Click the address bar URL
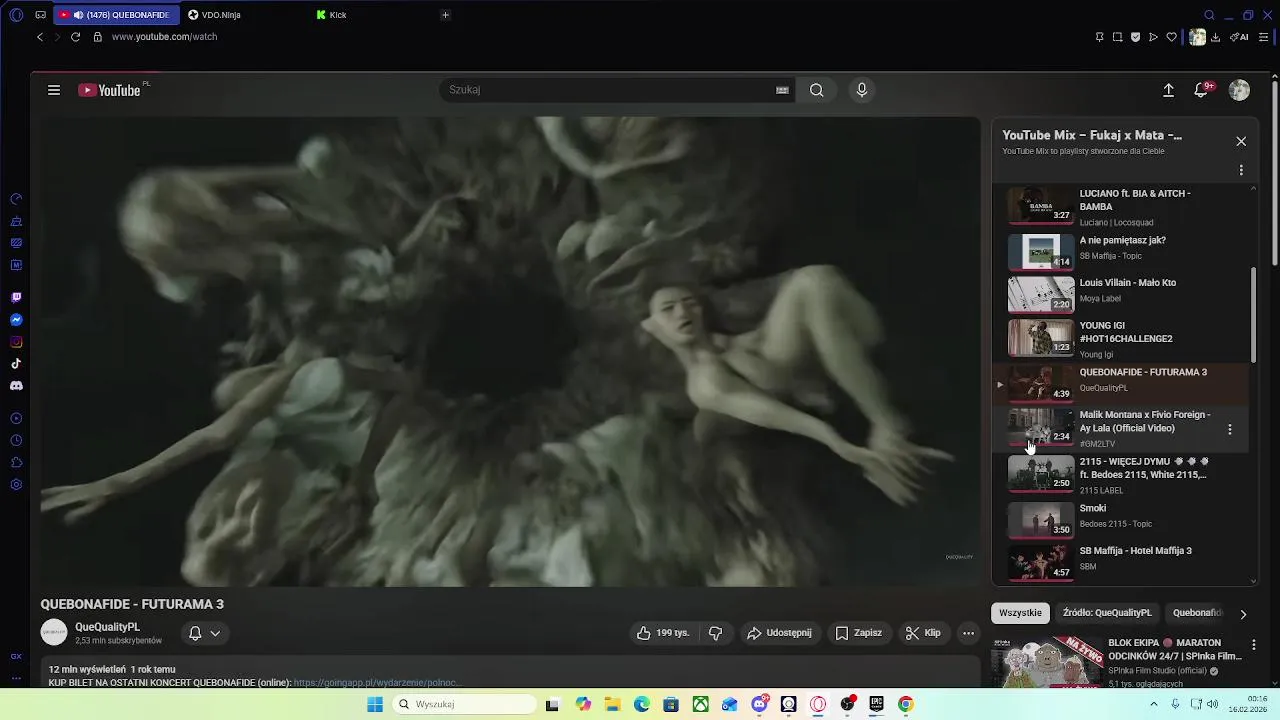This screenshot has height=720, width=1280. 164,37
